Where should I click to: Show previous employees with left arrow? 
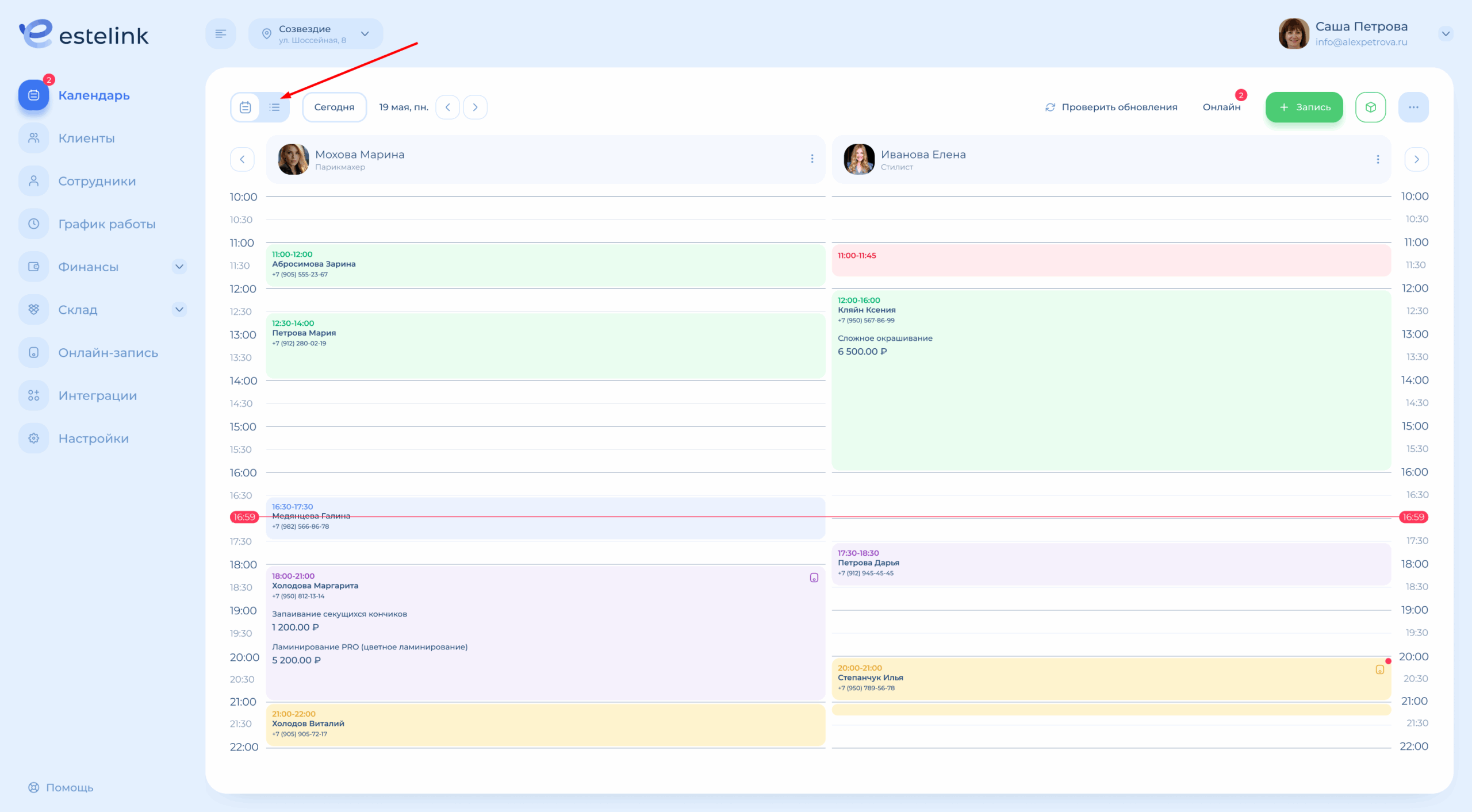coord(242,160)
